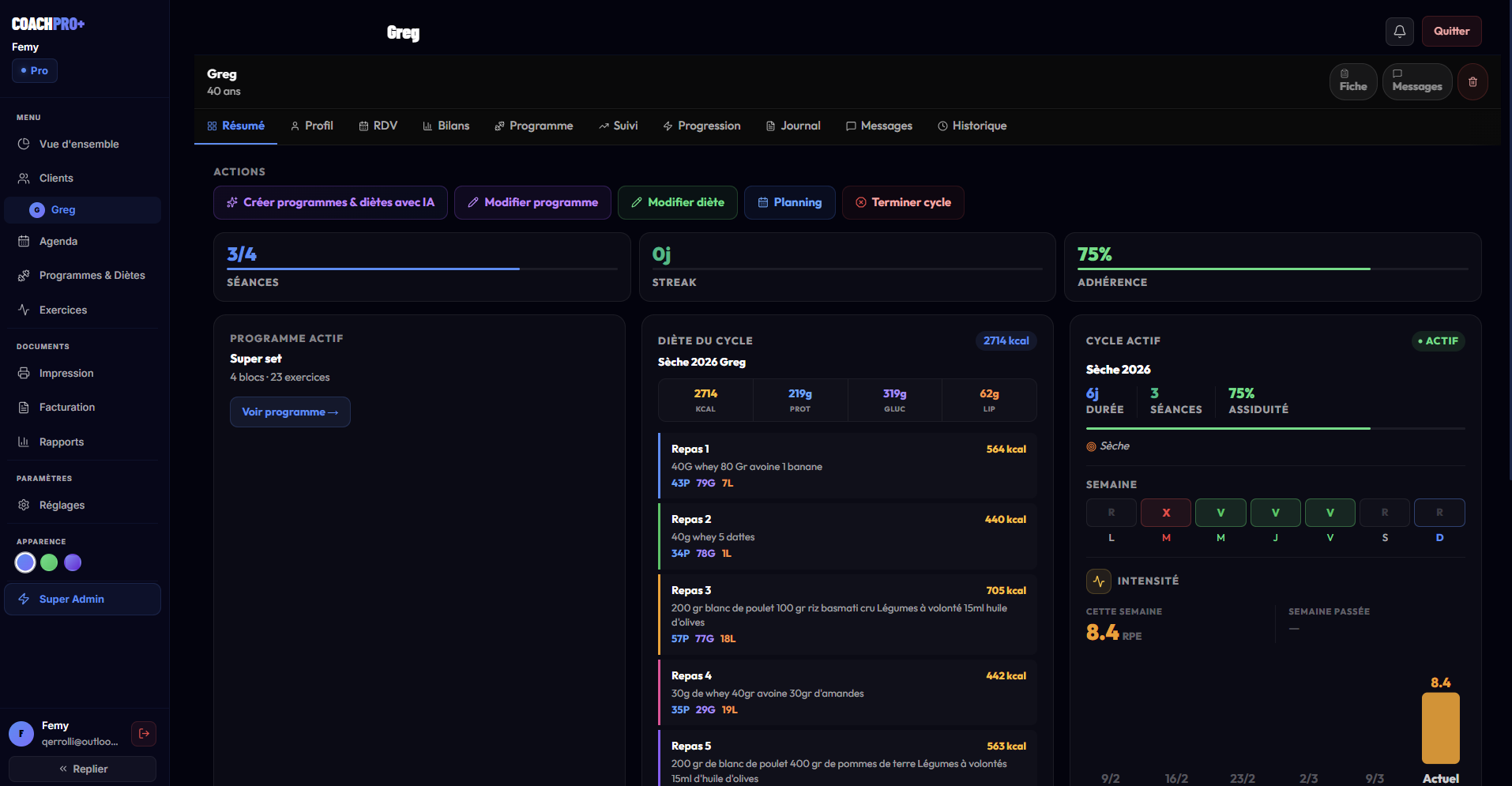Select the purple appearance color swatch
The image size is (1512, 786).
(73, 563)
